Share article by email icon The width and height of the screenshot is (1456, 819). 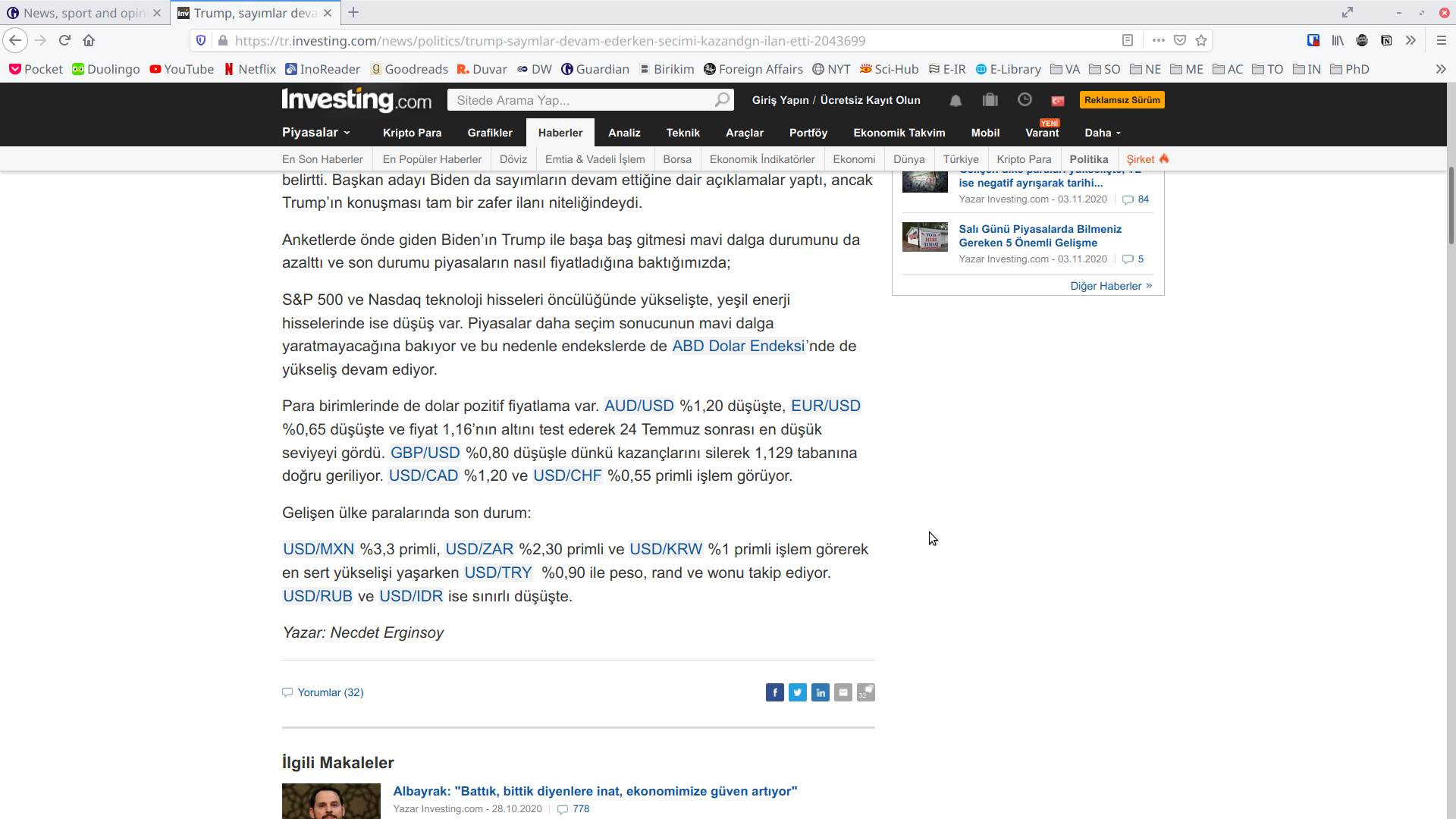pos(843,692)
